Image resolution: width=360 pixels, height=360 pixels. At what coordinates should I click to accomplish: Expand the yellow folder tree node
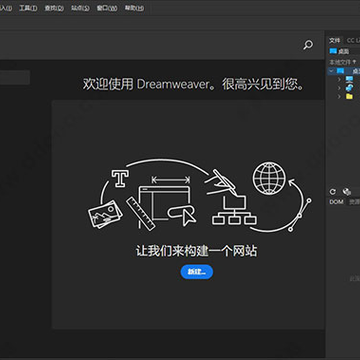pos(339,97)
